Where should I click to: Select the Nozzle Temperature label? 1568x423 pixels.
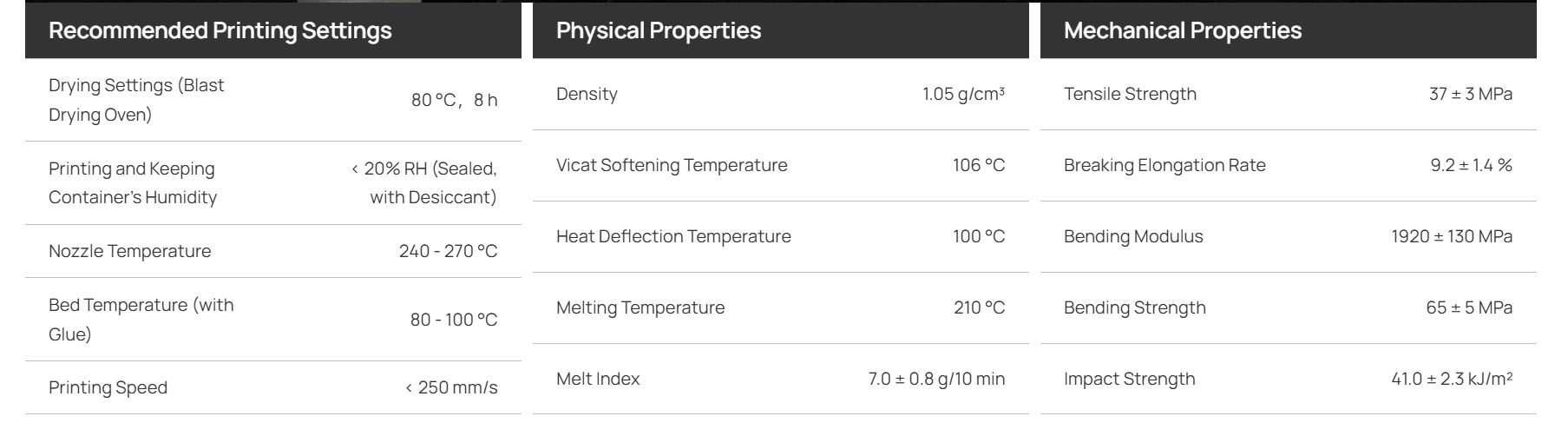(130, 251)
